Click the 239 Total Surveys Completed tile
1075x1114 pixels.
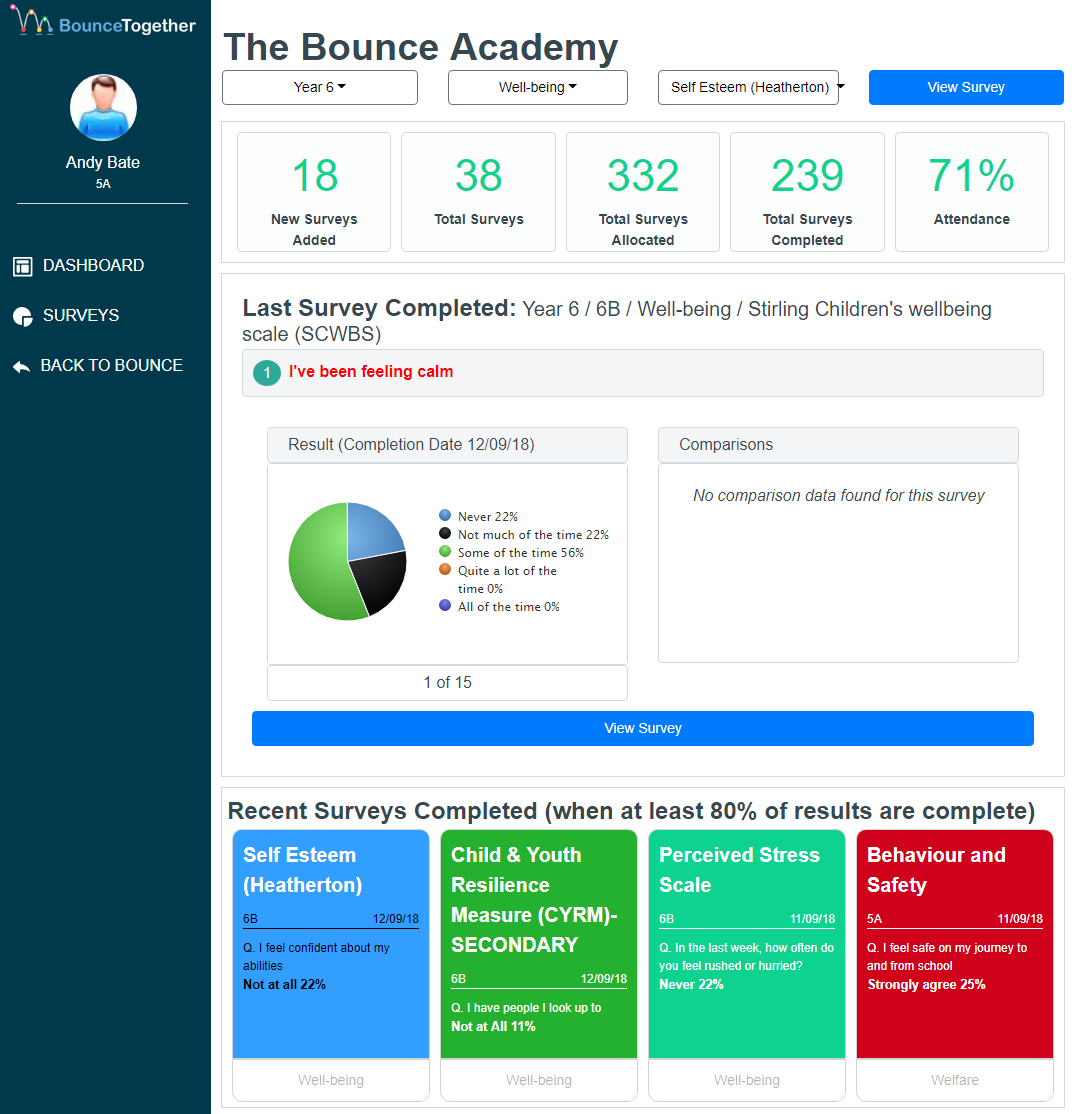(807, 192)
